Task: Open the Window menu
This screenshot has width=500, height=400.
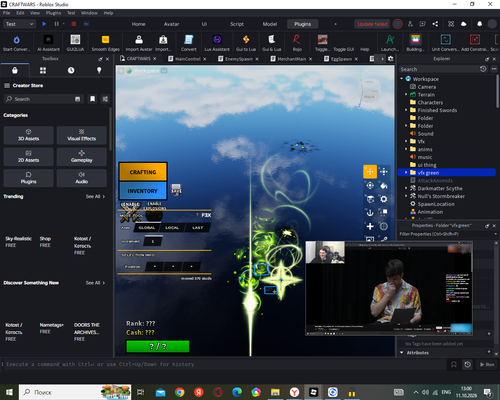Action: click(x=89, y=13)
